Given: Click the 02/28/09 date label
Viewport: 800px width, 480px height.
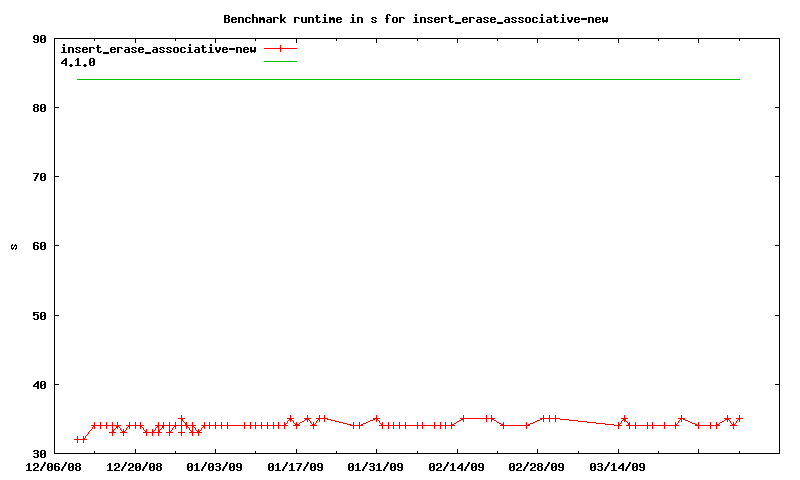Looking at the screenshot, I should 537,466.
